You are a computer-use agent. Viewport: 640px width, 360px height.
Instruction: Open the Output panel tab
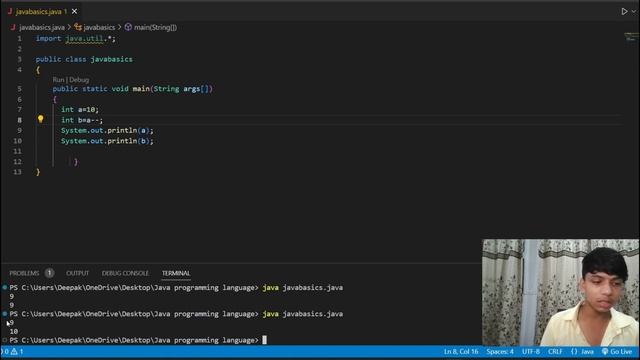point(77,273)
